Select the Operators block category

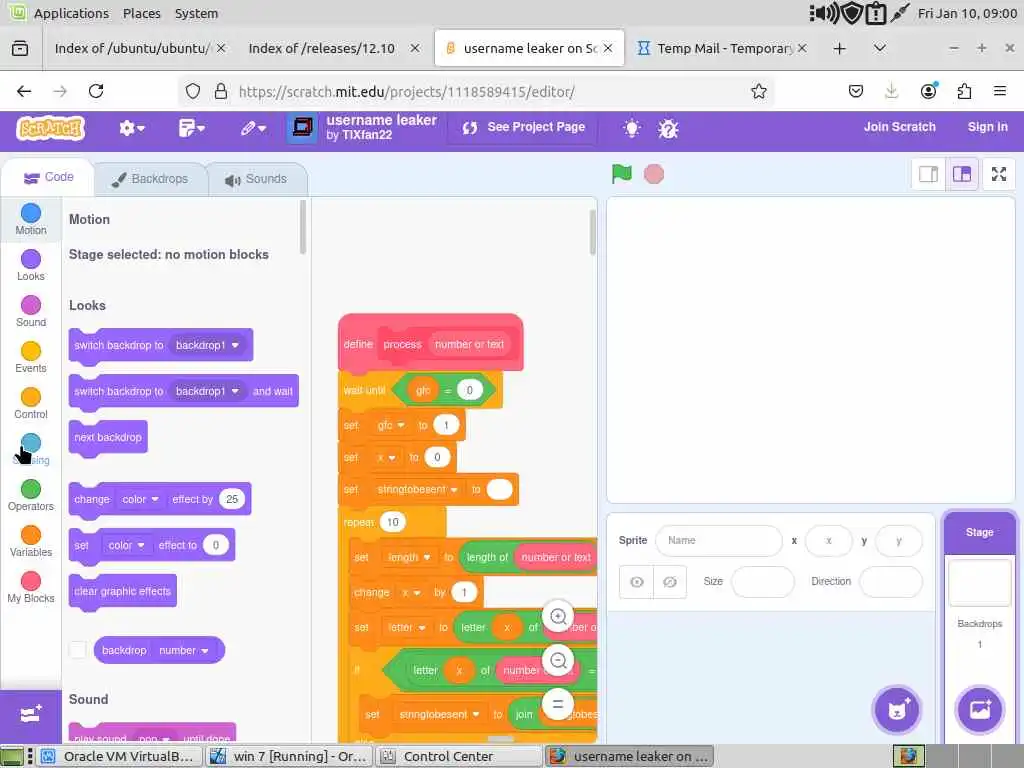pos(31,495)
